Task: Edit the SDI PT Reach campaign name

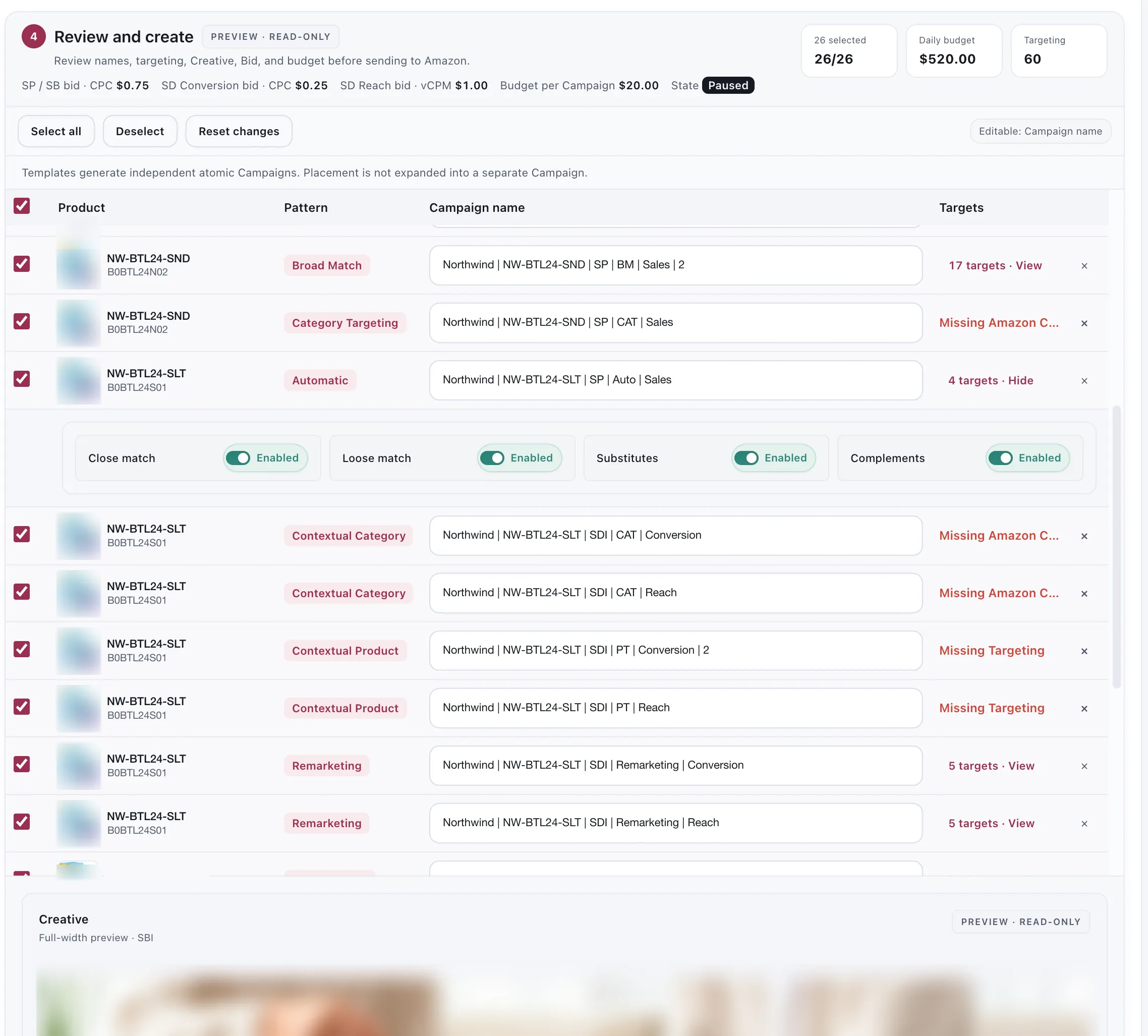Action: click(x=675, y=708)
